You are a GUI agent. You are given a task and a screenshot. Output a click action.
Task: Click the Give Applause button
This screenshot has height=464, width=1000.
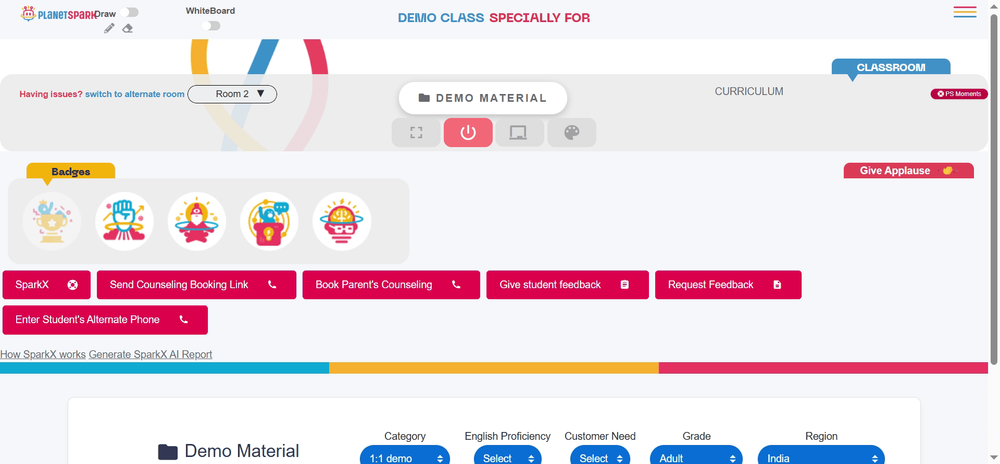click(908, 171)
